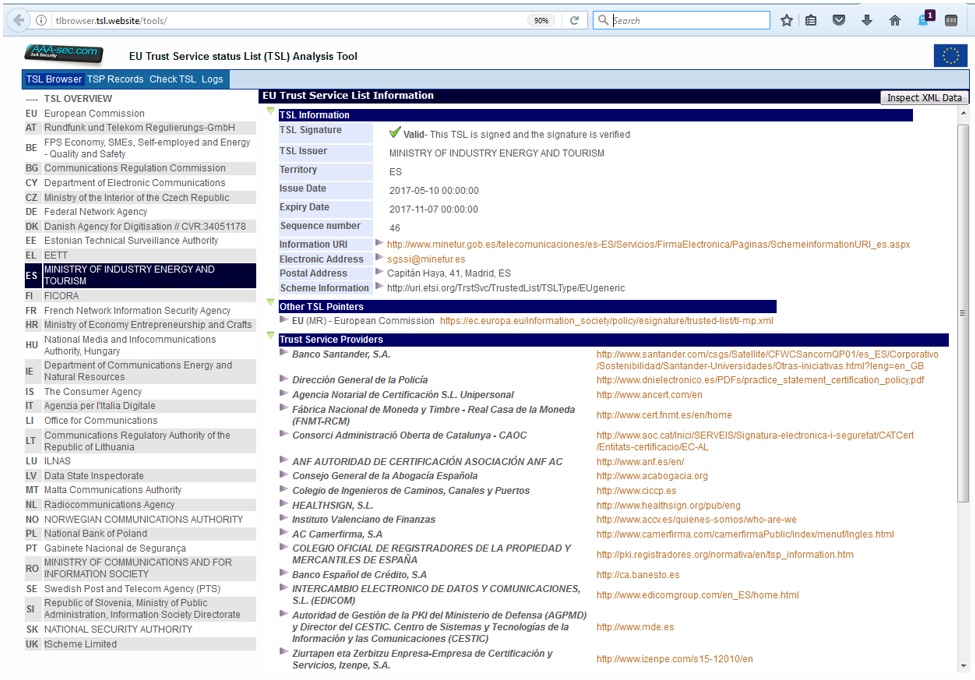The image size is (975, 680).
Task: Expand the Electronic Address row arrow
Action: click(379, 257)
